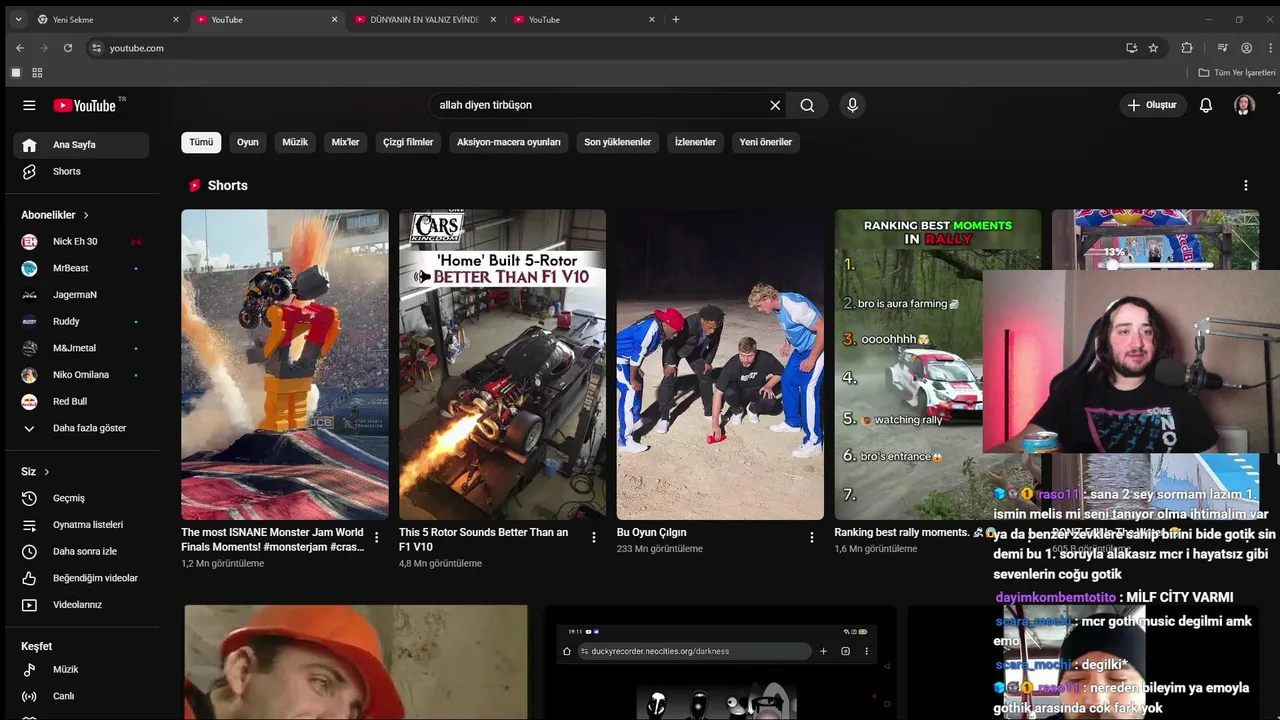Screen dimensions: 1280x720
Task: Select the Oyun filter chip
Action: click(247, 142)
